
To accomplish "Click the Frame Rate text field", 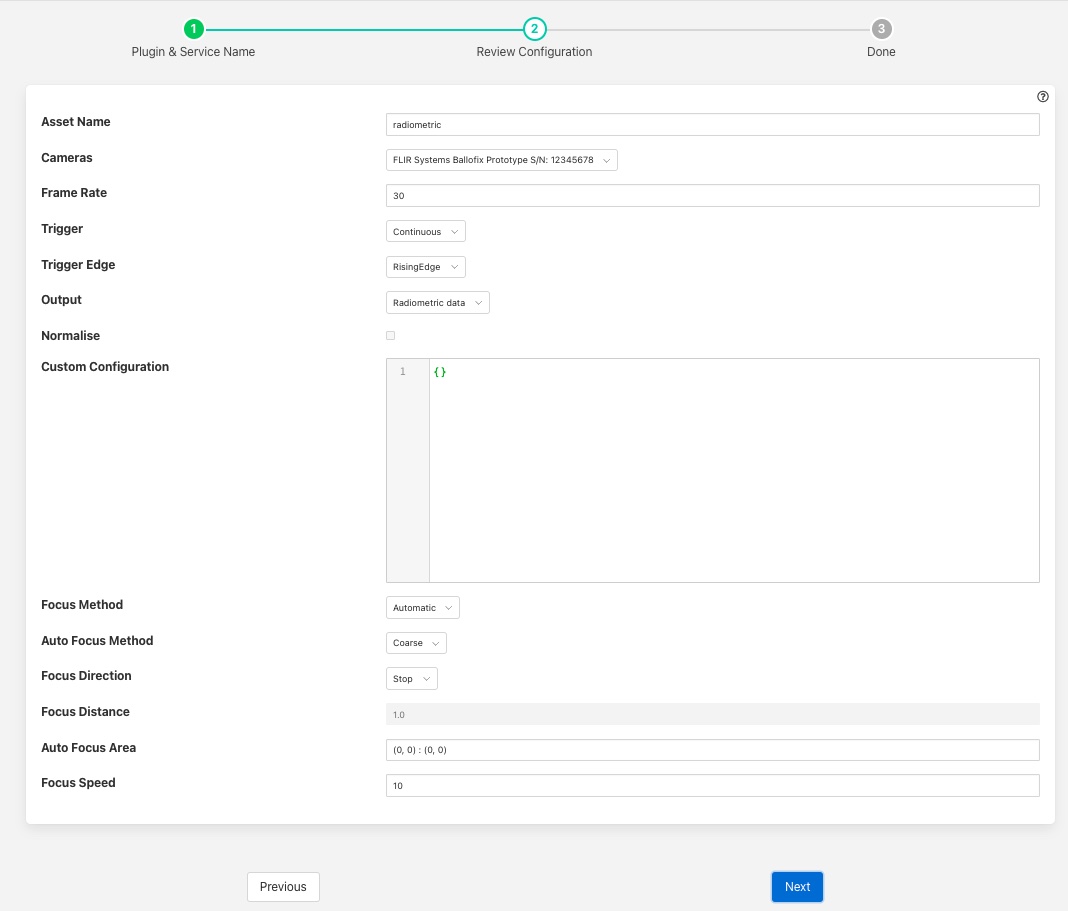I will (x=712, y=196).
